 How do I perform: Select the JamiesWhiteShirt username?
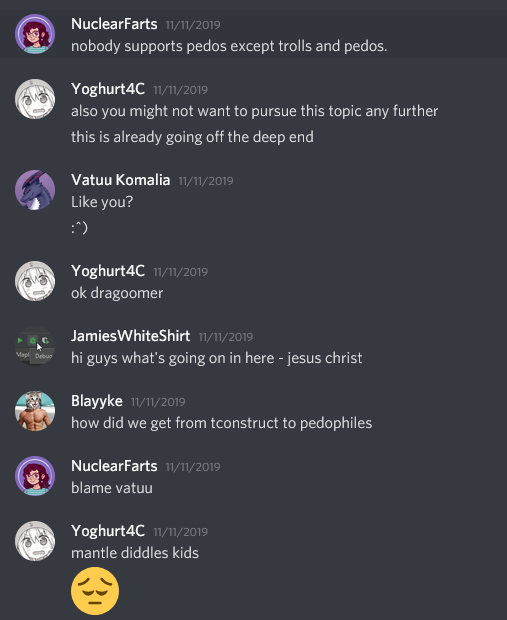131,336
